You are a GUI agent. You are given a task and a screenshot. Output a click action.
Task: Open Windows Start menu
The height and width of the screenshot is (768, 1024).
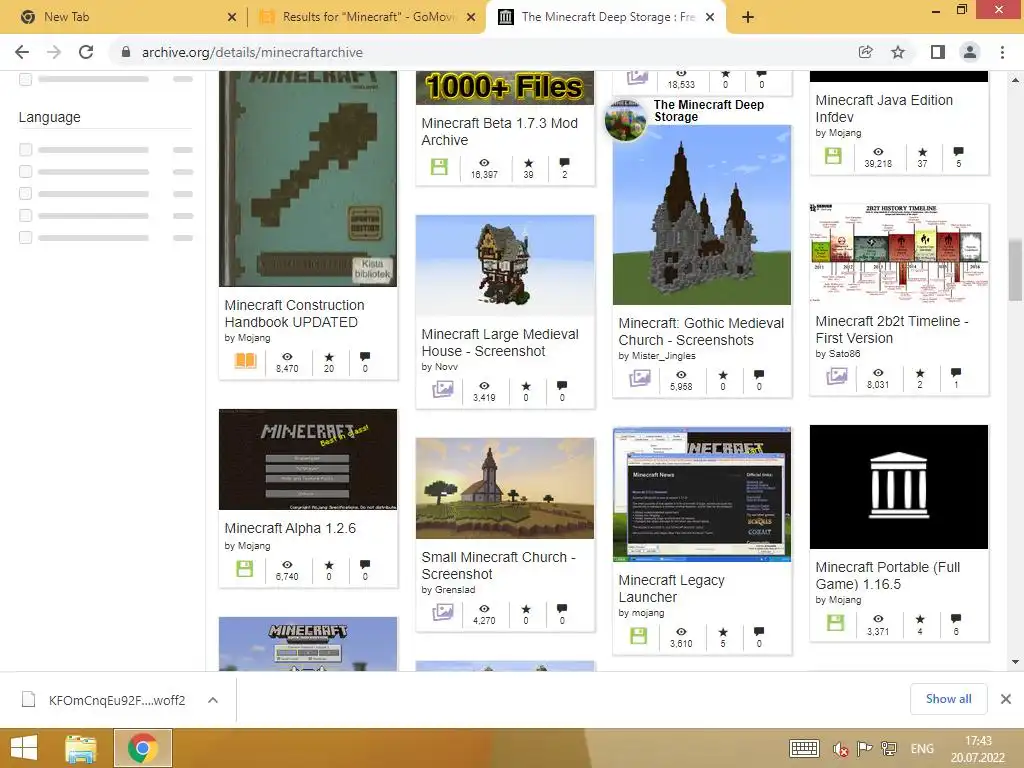(24, 748)
